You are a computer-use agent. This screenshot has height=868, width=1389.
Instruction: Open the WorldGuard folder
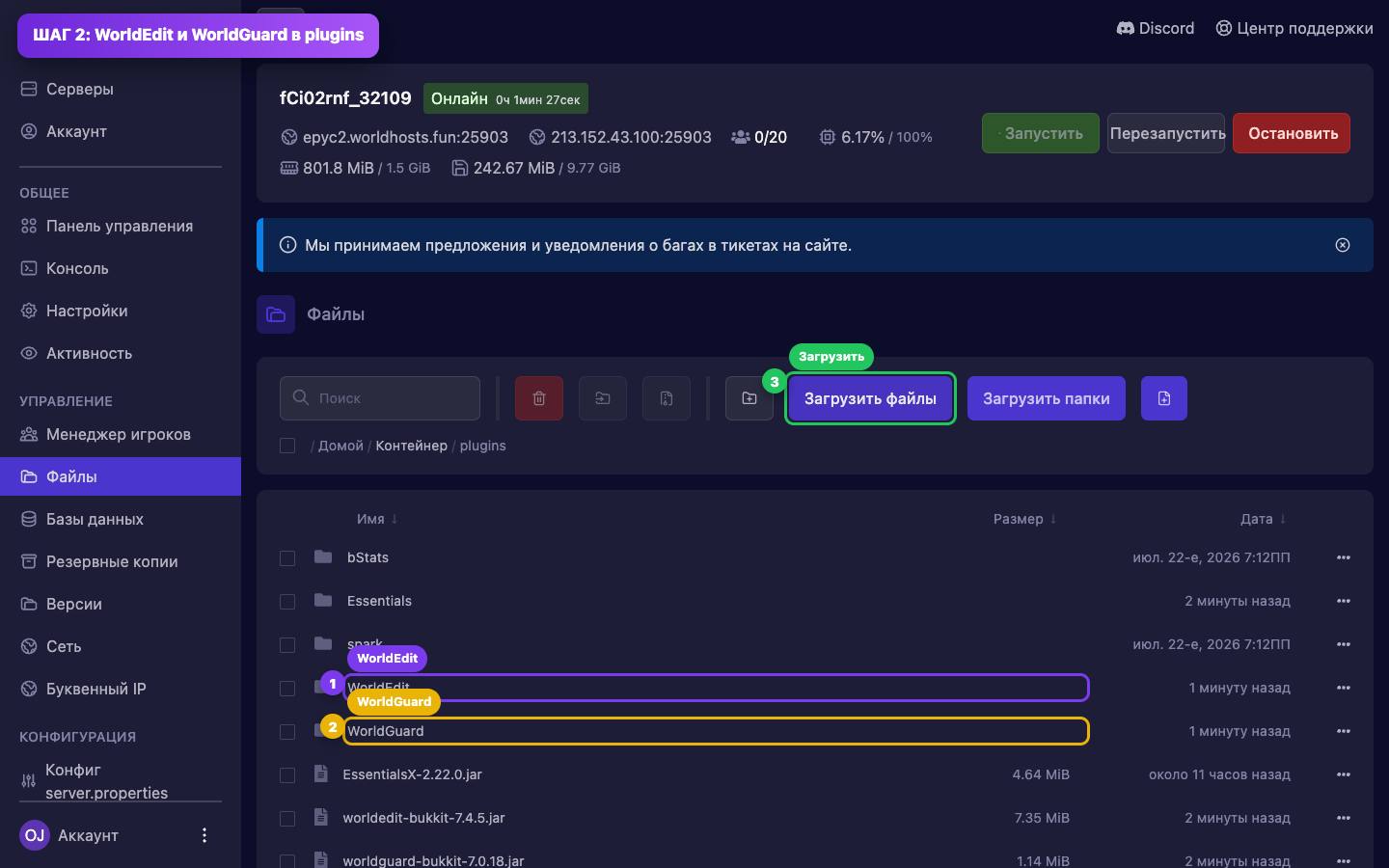pos(386,731)
